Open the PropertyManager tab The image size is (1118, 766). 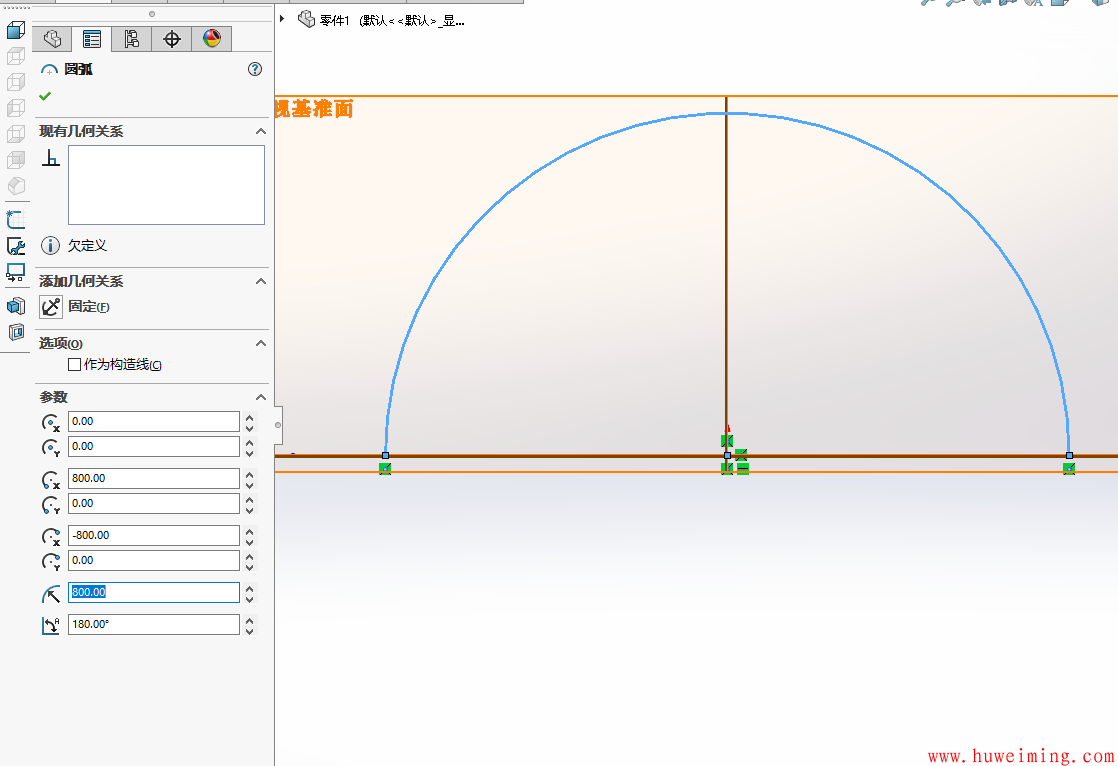92,39
